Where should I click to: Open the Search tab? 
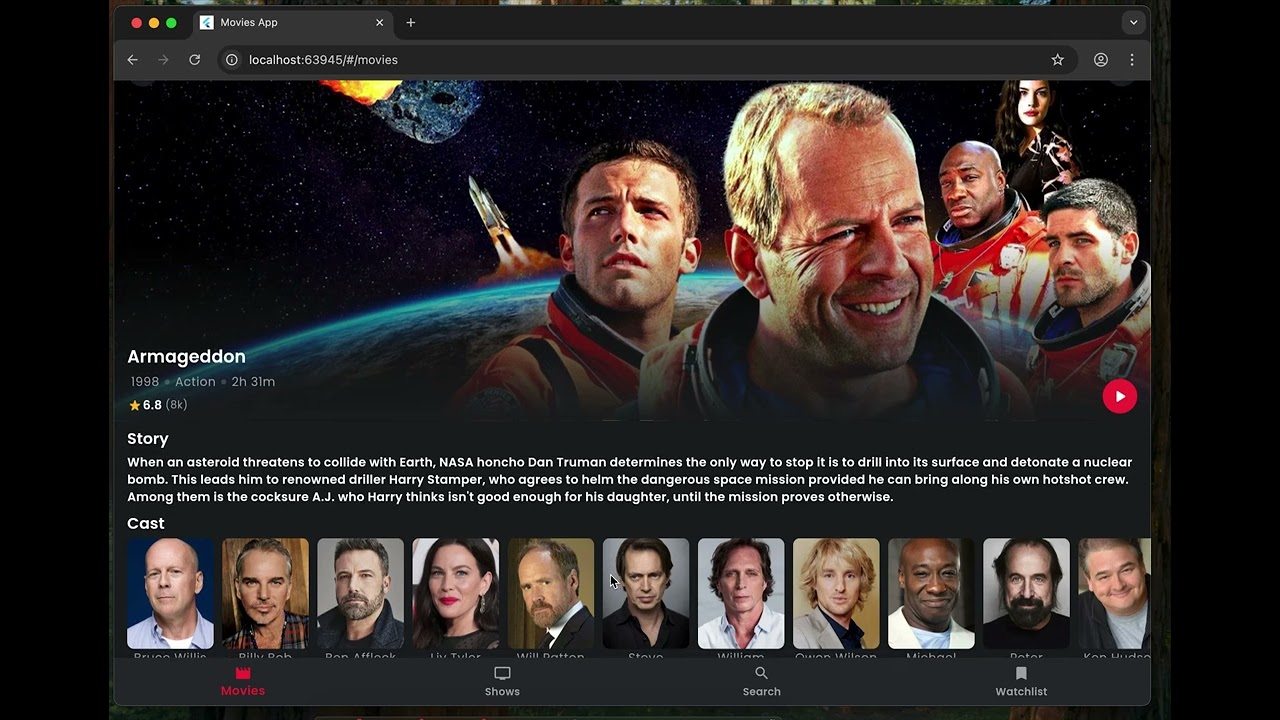(x=761, y=681)
